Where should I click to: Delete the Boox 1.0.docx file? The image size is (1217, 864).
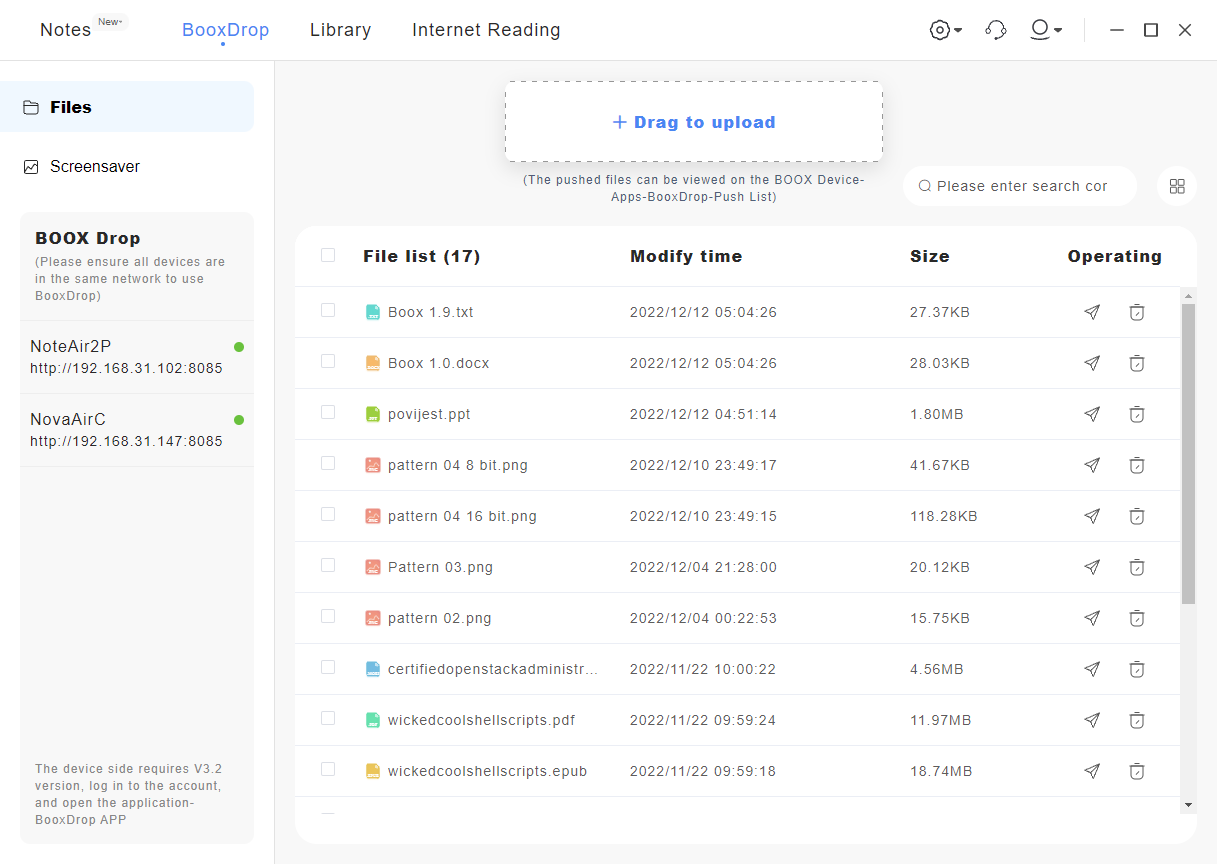point(1137,363)
